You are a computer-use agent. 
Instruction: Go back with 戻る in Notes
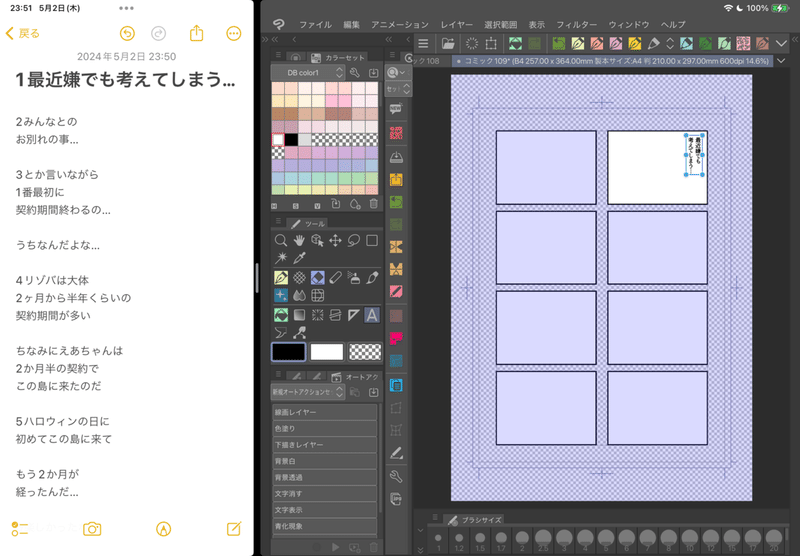tap(22, 34)
